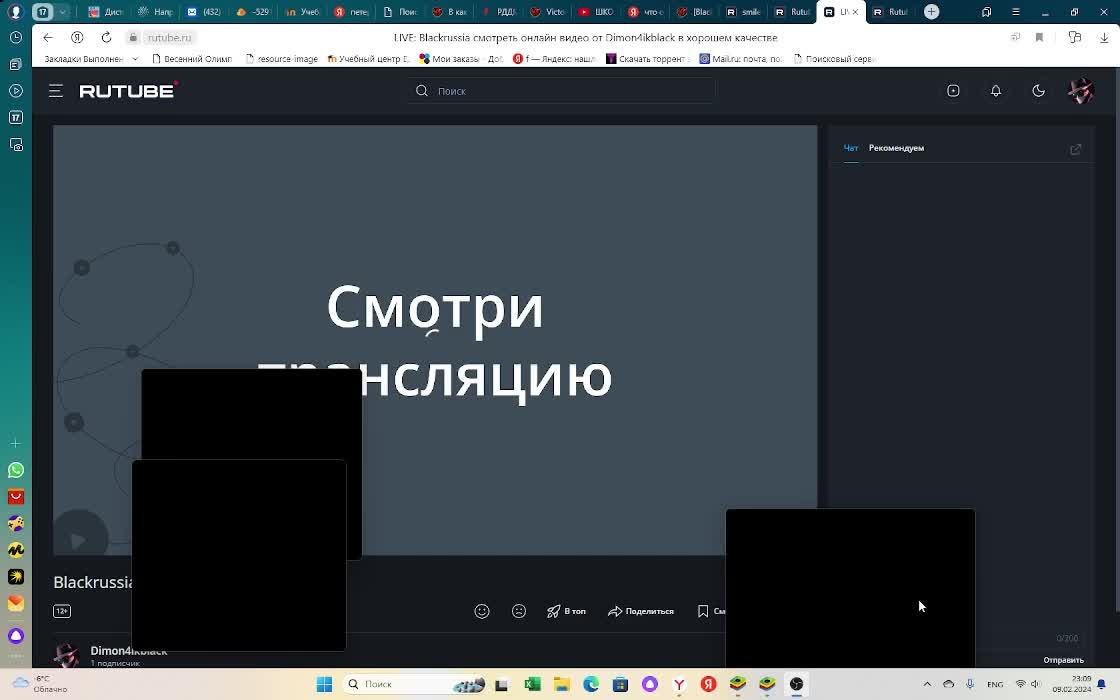The image size is (1120, 700).
Task: Open Microsoft Edge from the taskbar
Action: (x=591, y=684)
